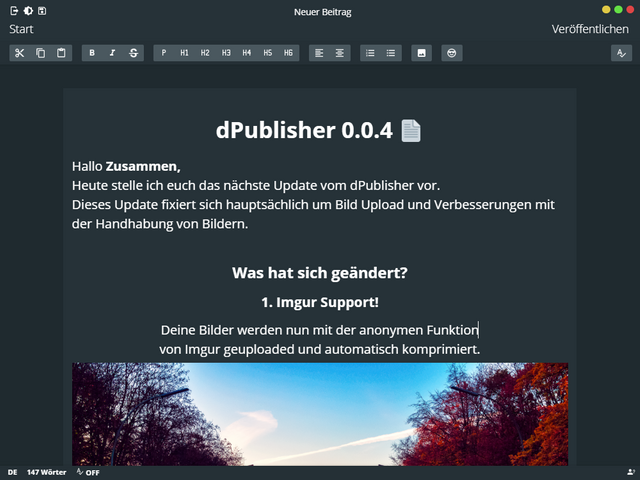Click the spellcheck icon in toolbar
Viewport: 640px width, 480px height.
pyautogui.click(x=621, y=53)
